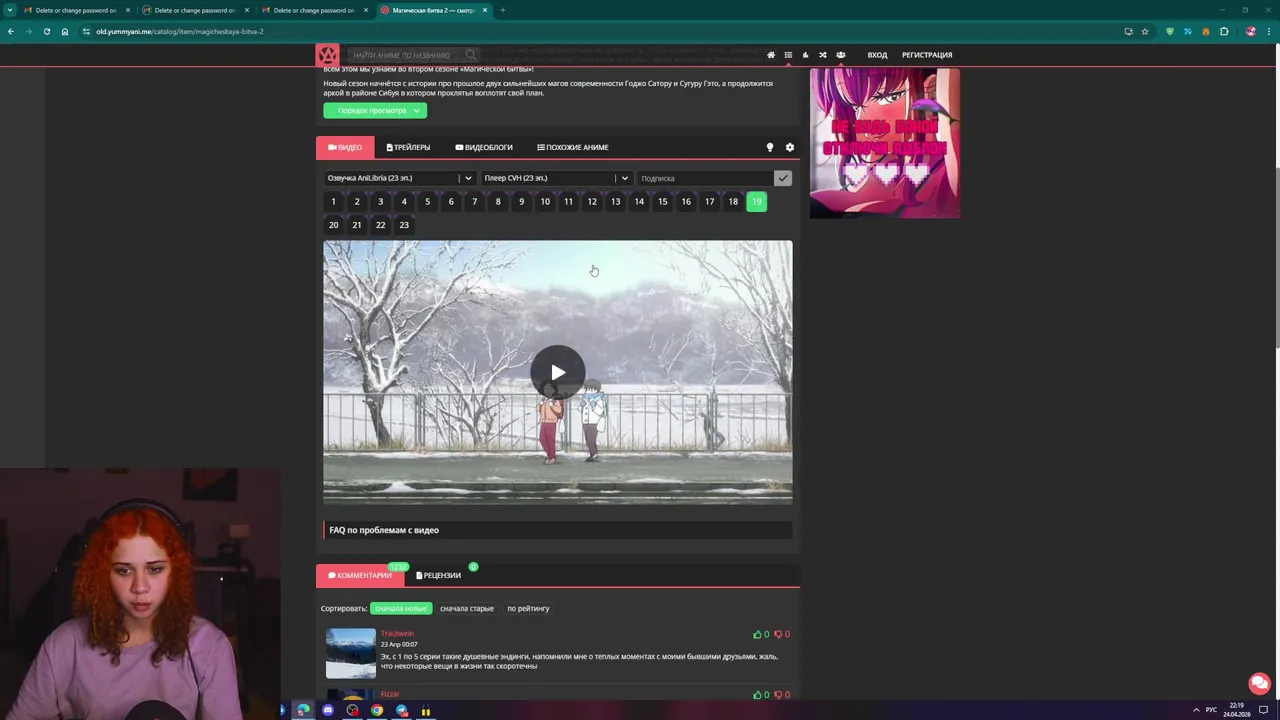Click the address bar URL
The width and height of the screenshot is (1280, 720).
pyautogui.click(x=180, y=31)
